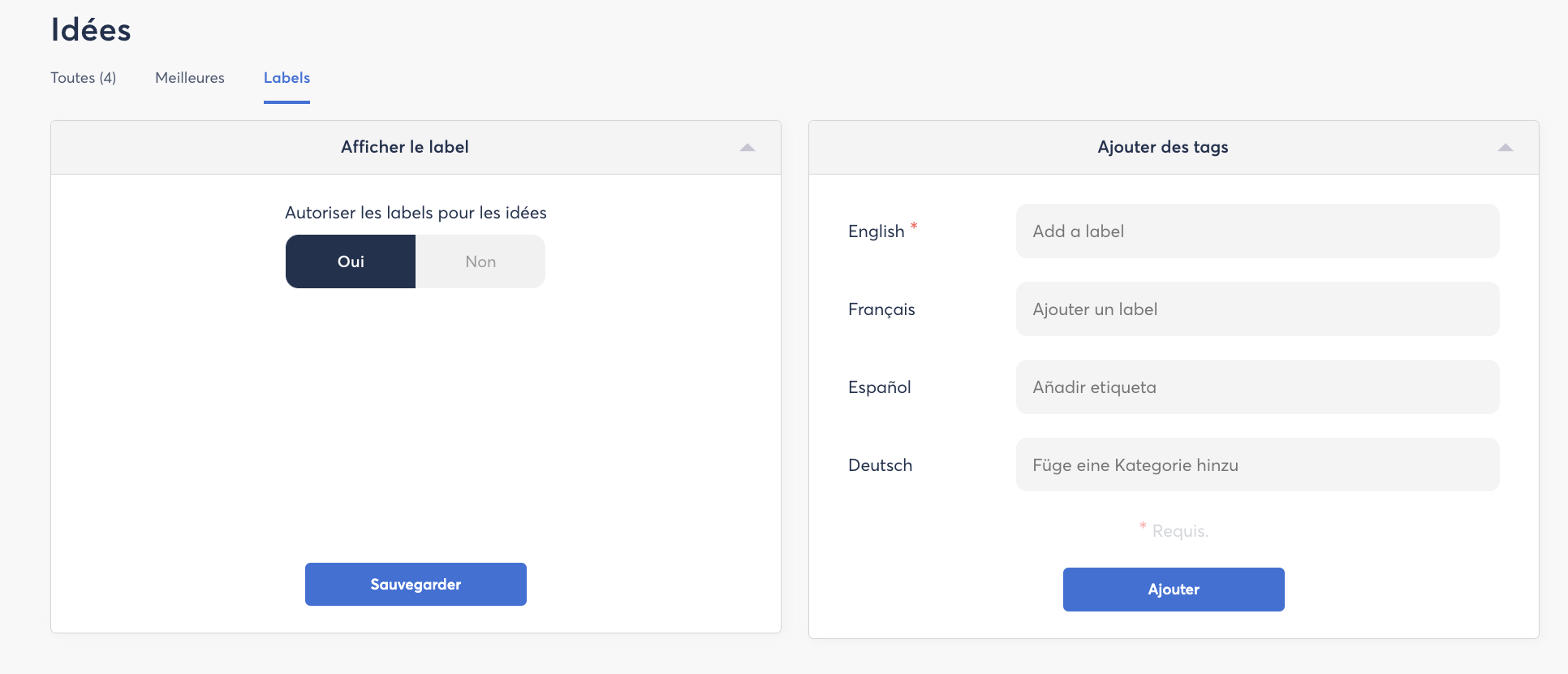Collapse the Afficher le label panel arrow

tap(747, 148)
